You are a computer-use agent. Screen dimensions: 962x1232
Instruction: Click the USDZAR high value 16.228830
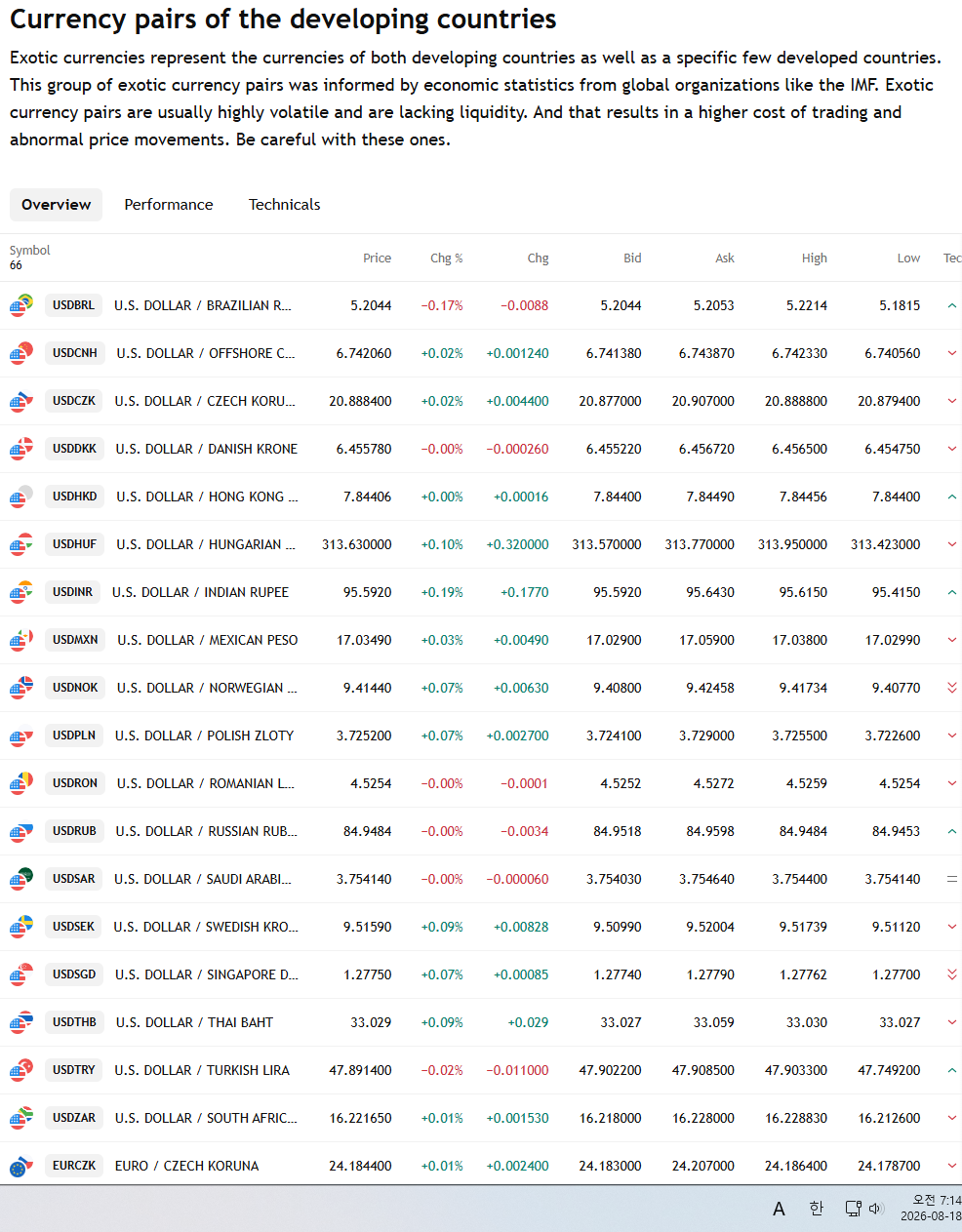[796, 1118]
